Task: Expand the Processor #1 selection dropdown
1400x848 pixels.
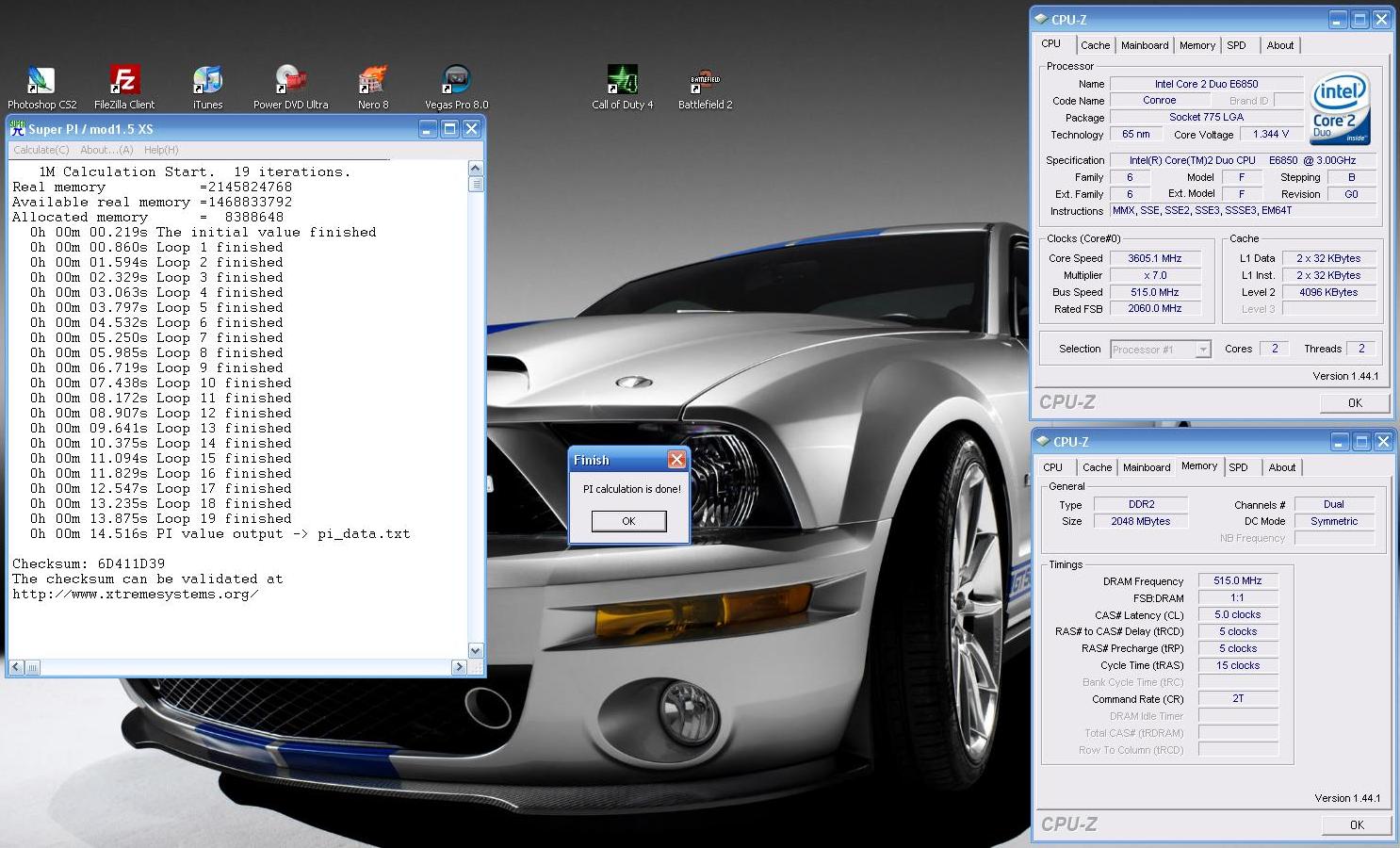Action: (1203, 350)
